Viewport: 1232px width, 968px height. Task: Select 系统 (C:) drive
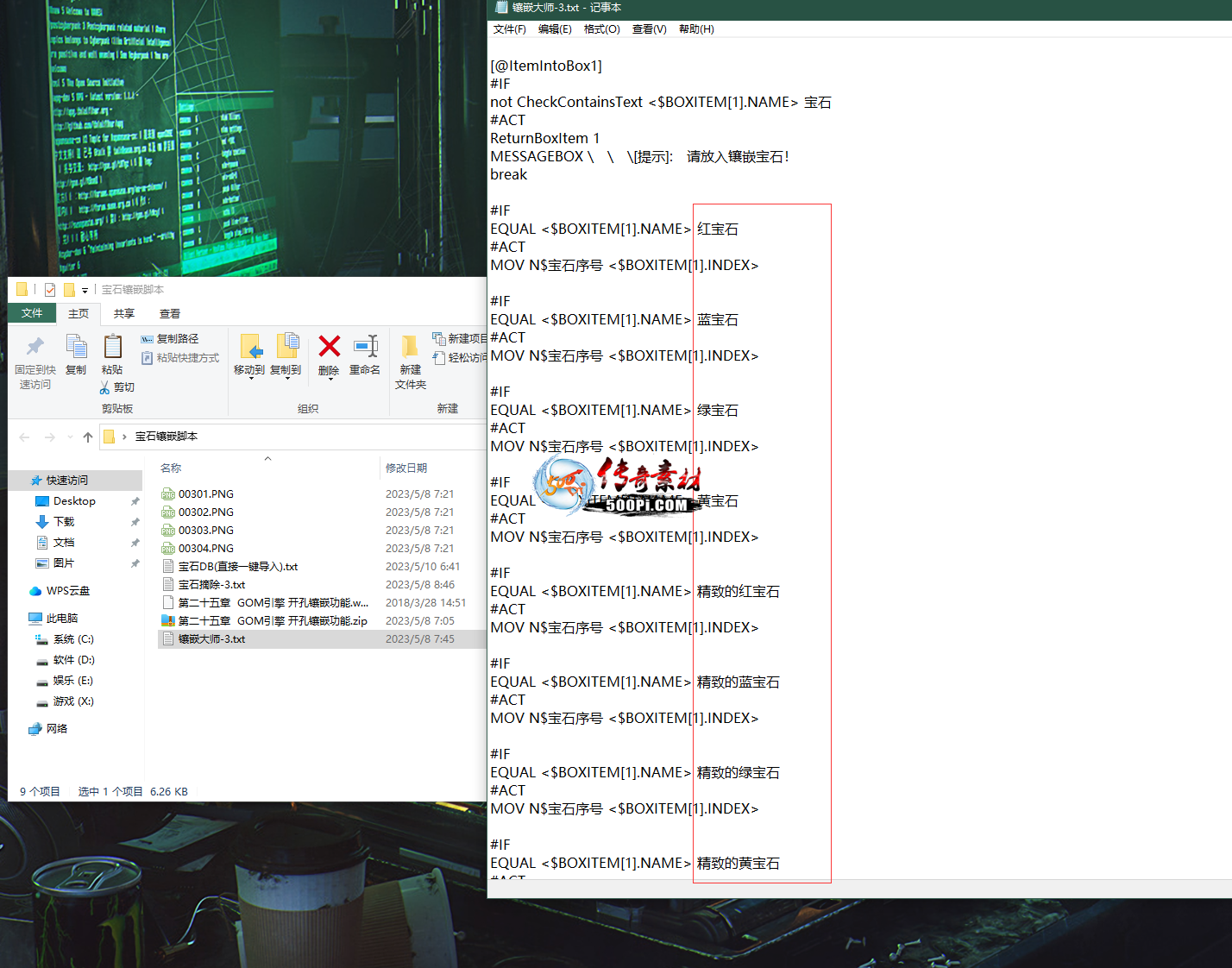click(x=75, y=639)
